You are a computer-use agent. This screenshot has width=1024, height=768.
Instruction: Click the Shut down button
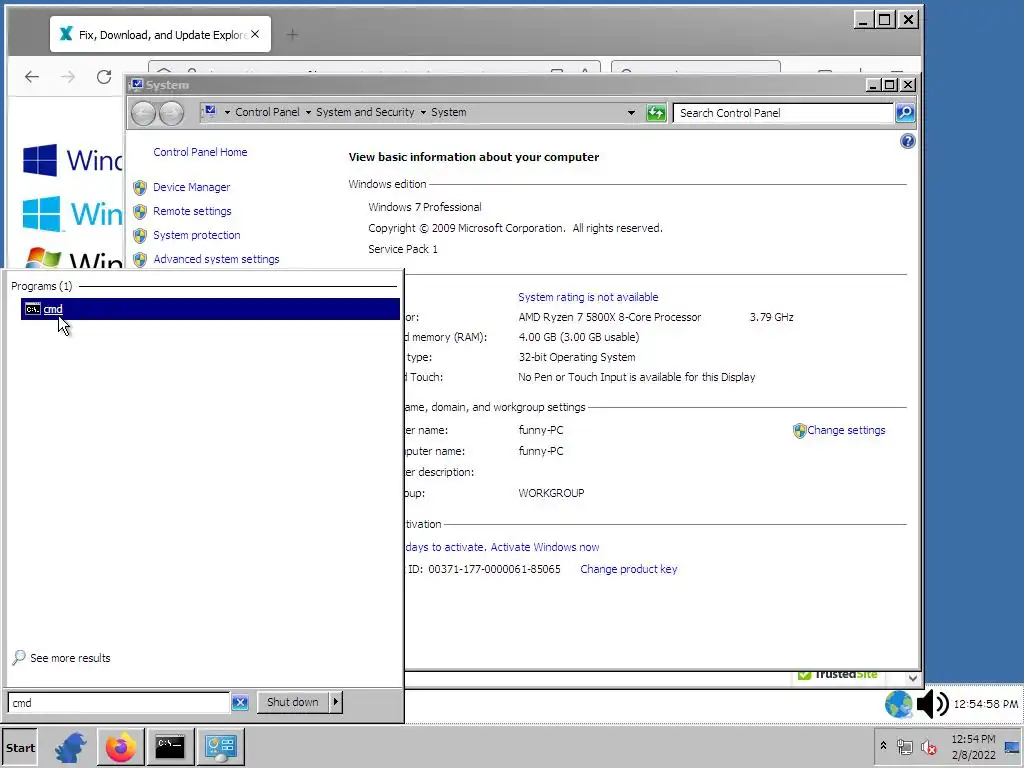[293, 702]
